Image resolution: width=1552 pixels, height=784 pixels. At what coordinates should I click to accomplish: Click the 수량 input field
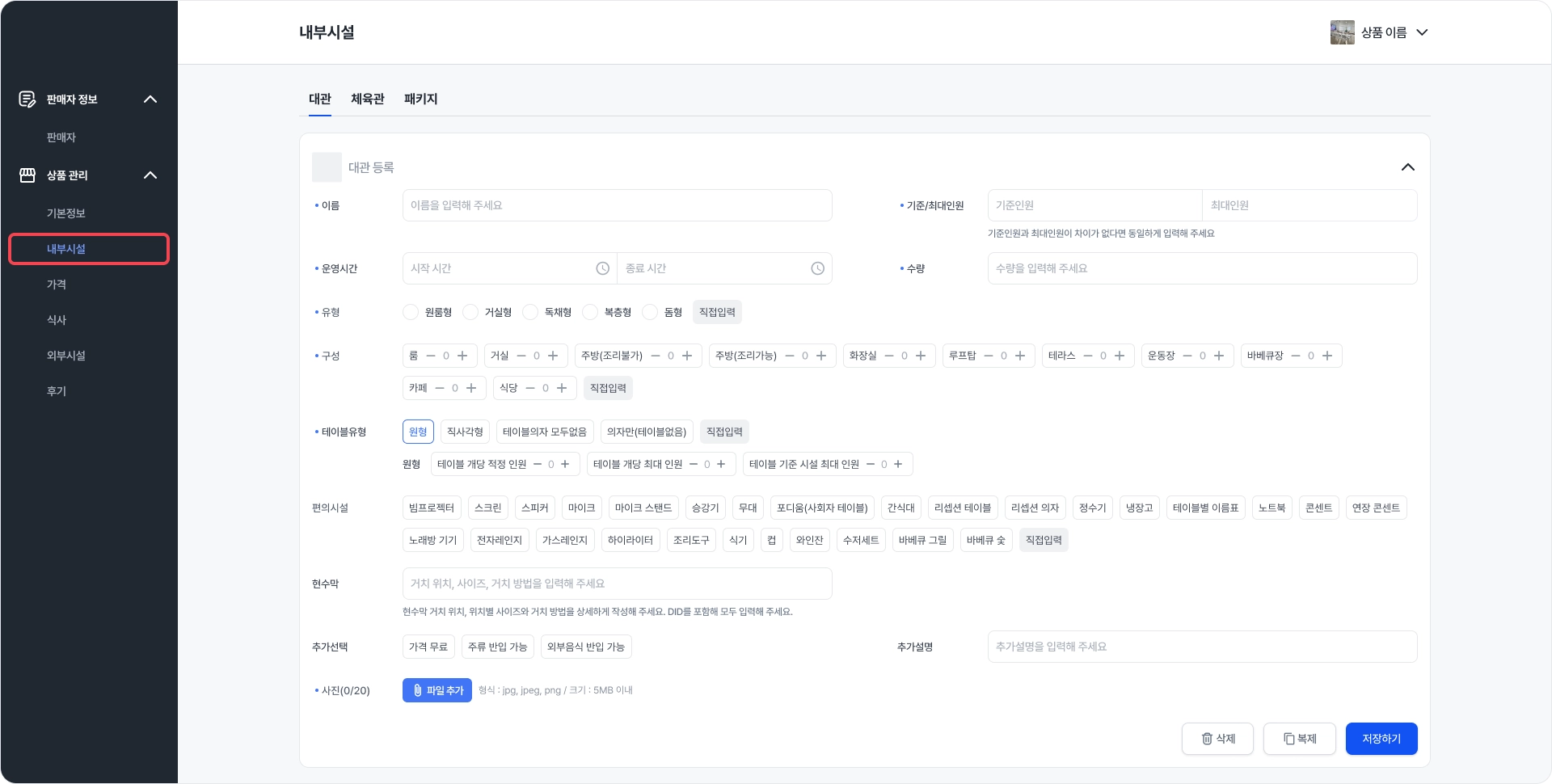point(1203,268)
